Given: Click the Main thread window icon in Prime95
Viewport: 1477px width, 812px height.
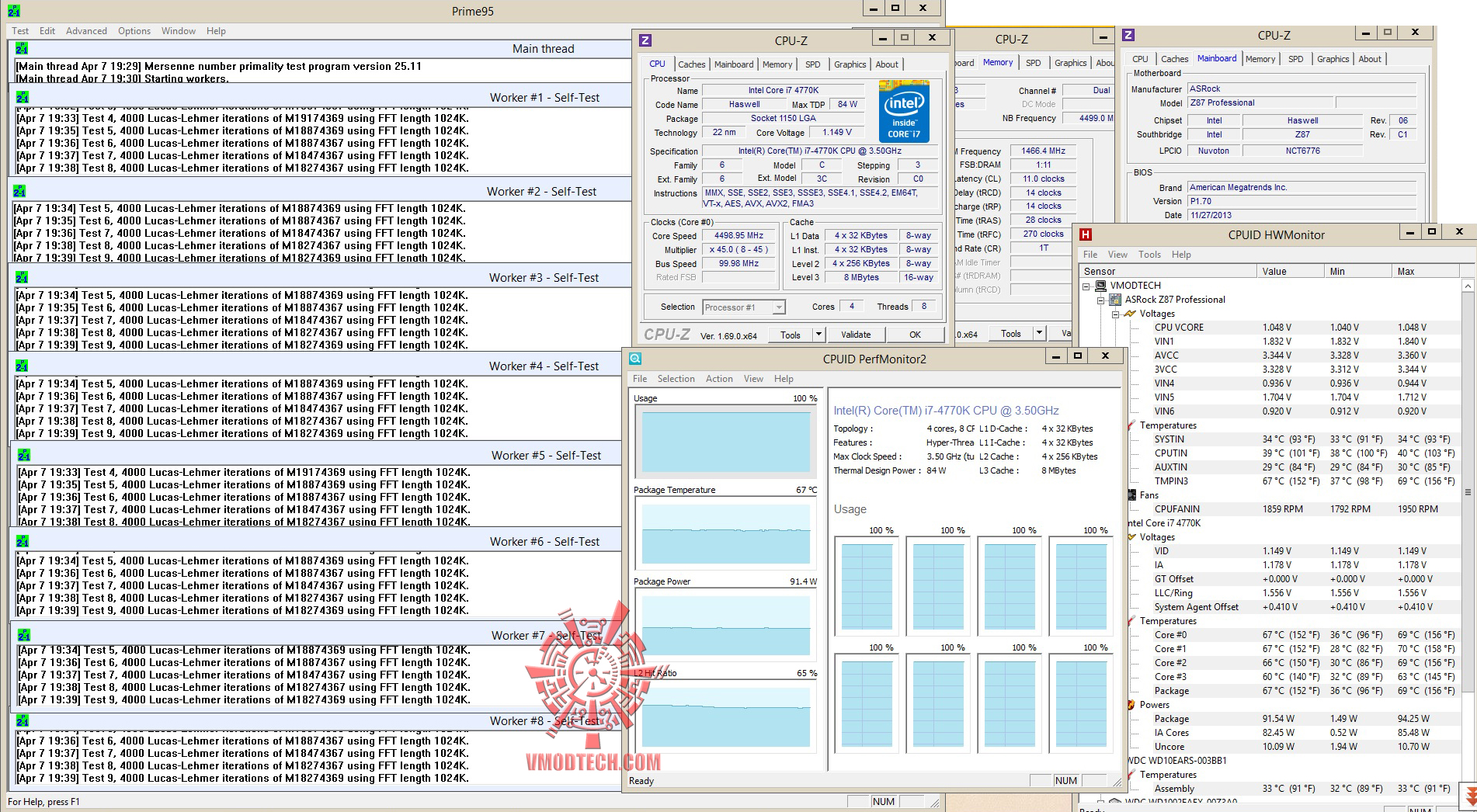Looking at the screenshot, I should (22, 48).
